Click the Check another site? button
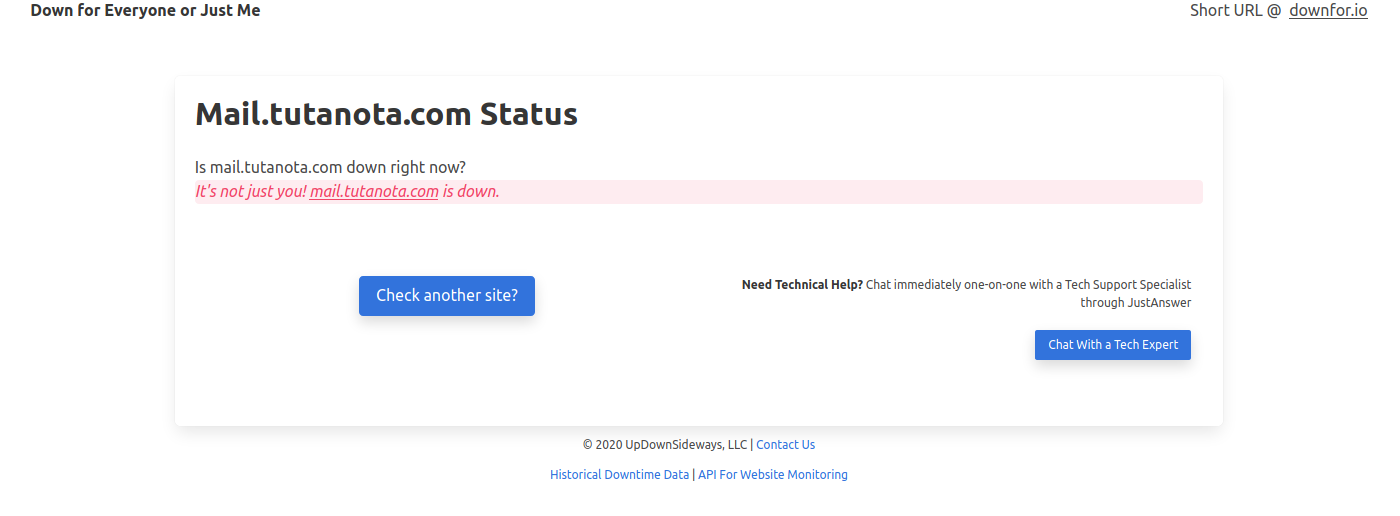Viewport: 1400px width, 516px height. coord(447,296)
